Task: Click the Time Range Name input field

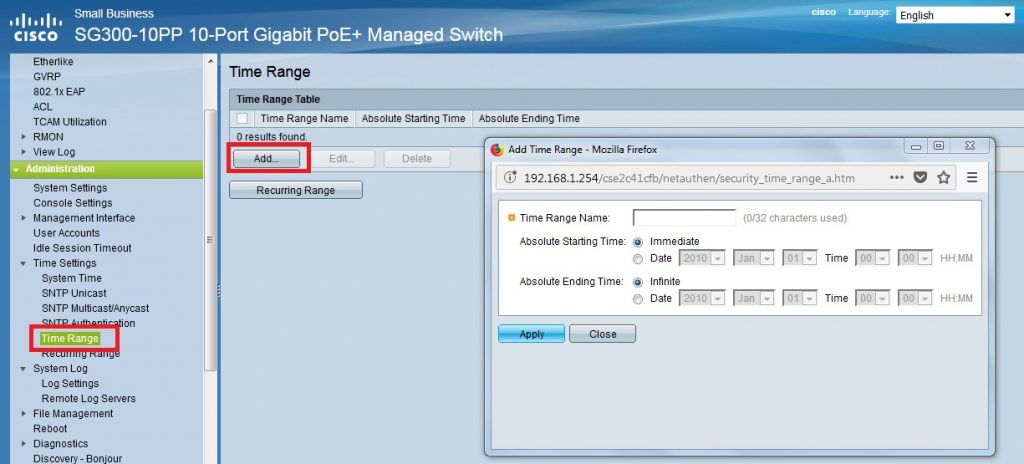Action: (684, 218)
